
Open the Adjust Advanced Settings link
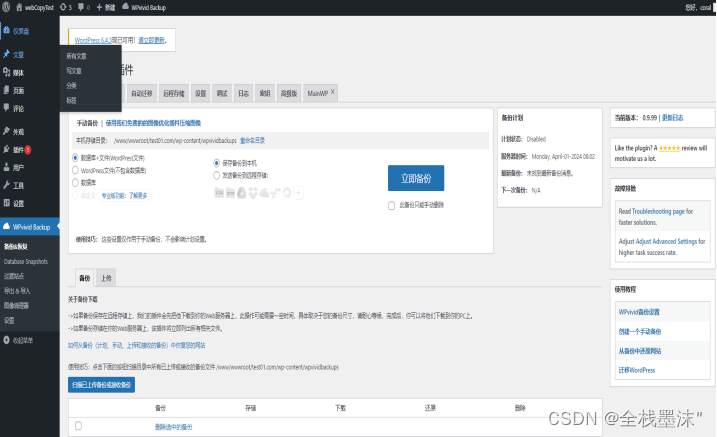(666, 241)
